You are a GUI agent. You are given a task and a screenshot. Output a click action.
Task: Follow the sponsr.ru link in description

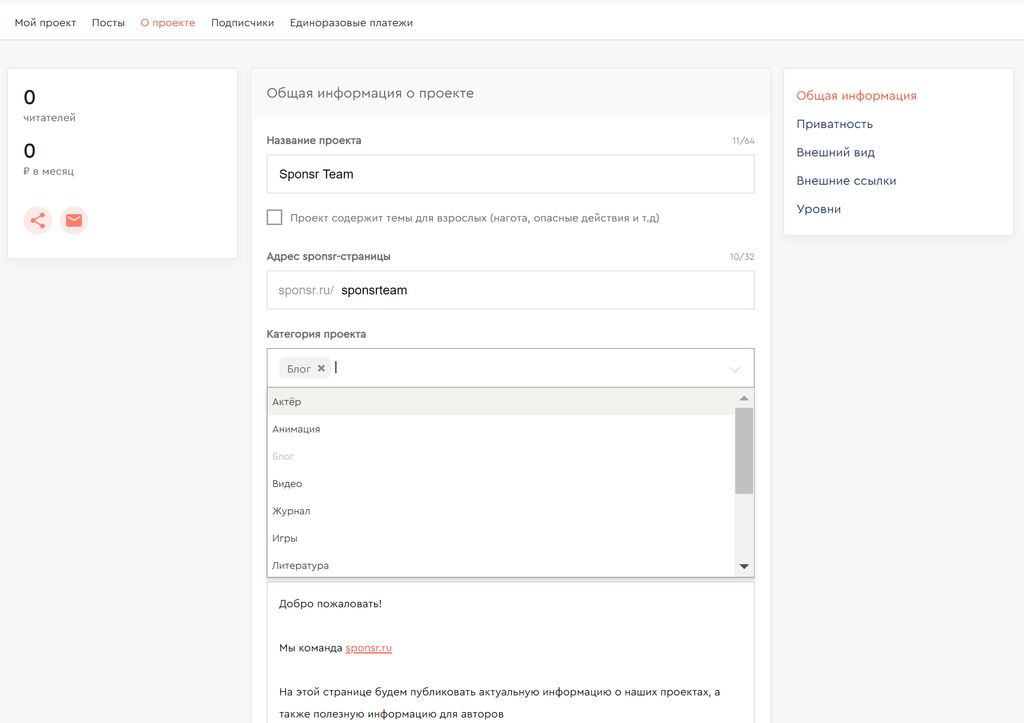point(368,648)
